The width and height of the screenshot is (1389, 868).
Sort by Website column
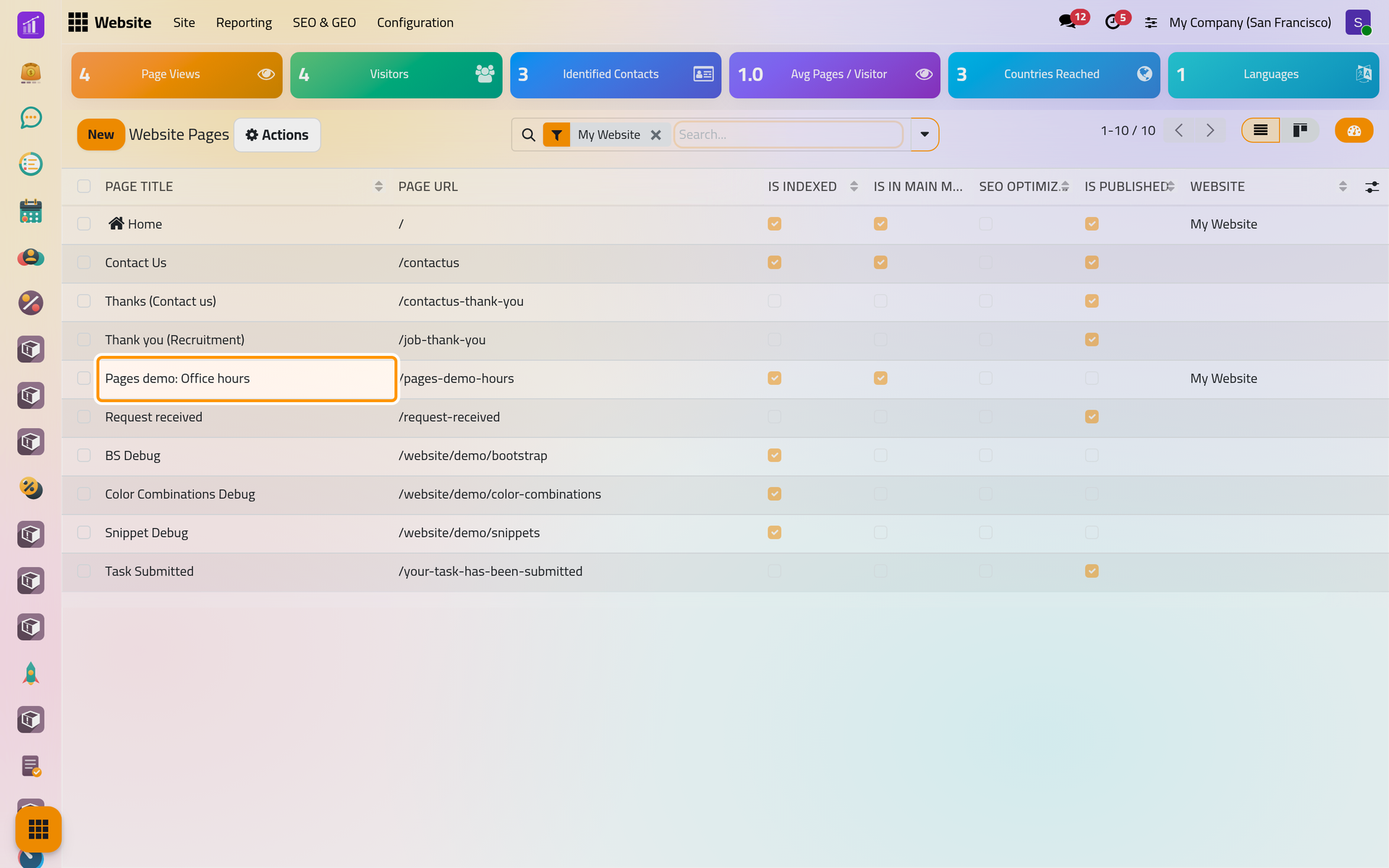pos(1268,187)
